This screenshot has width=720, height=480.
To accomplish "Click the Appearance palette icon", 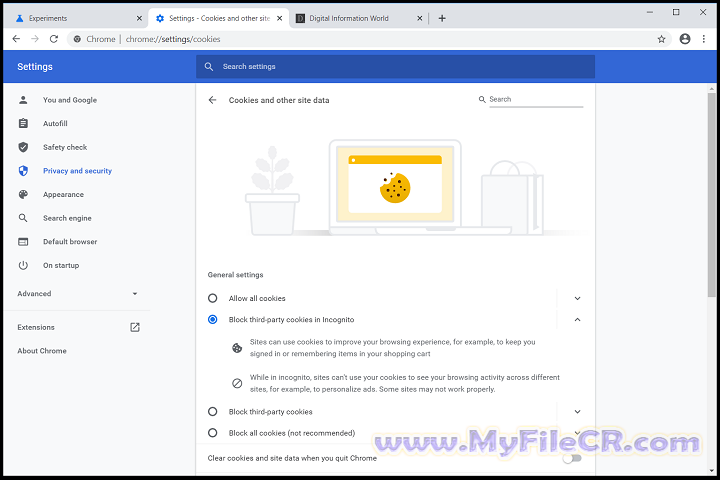I will [23, 194].
